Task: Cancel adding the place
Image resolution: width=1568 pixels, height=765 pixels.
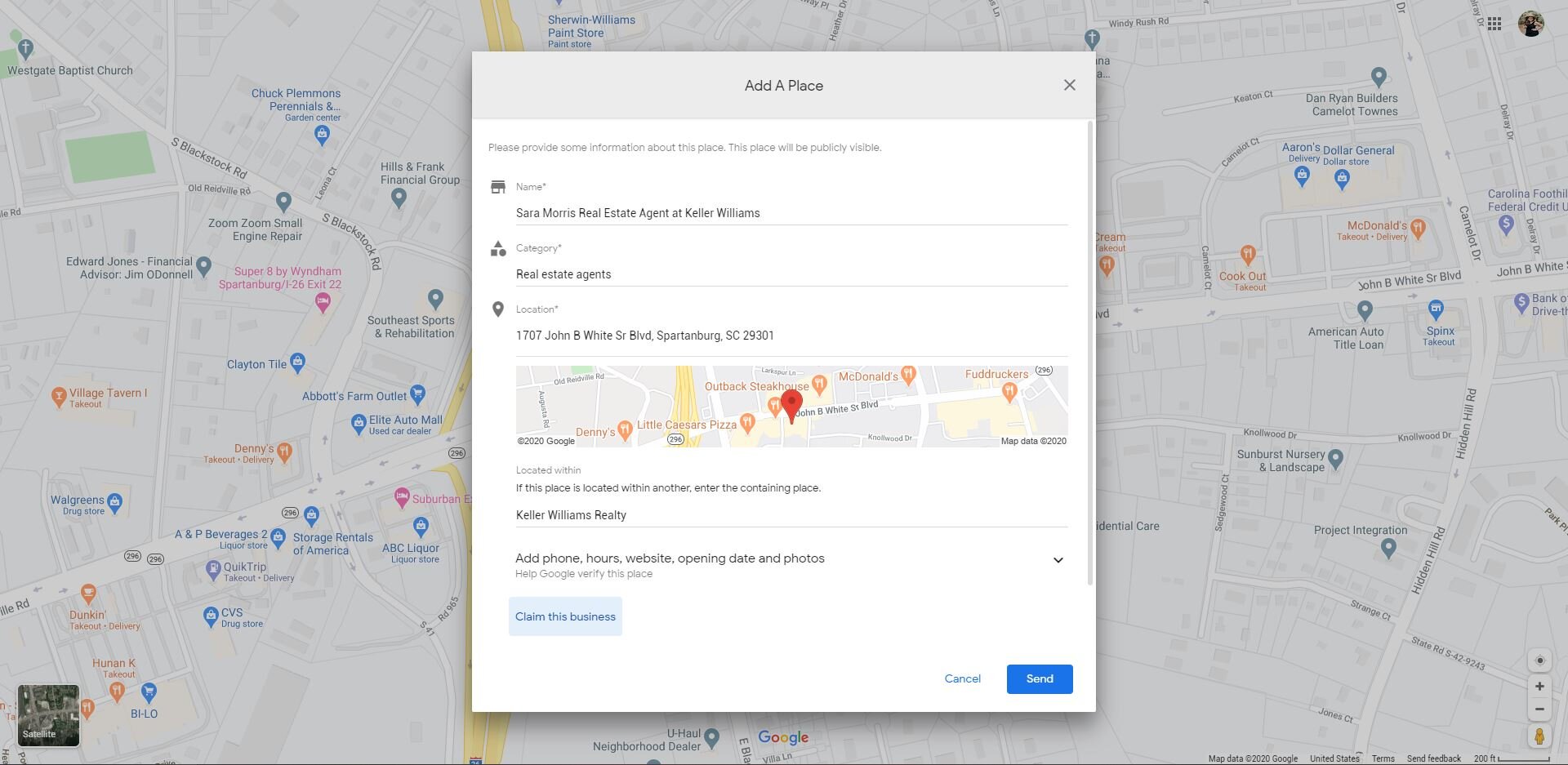Action: [963, 678]
